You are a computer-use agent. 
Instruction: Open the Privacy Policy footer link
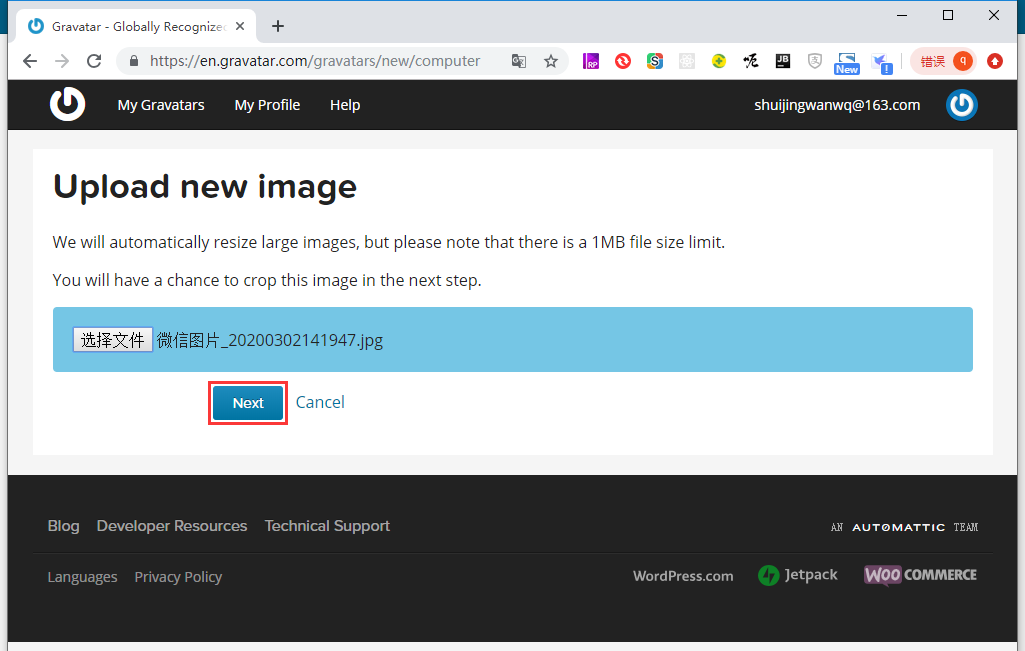[x=178, y=577]
